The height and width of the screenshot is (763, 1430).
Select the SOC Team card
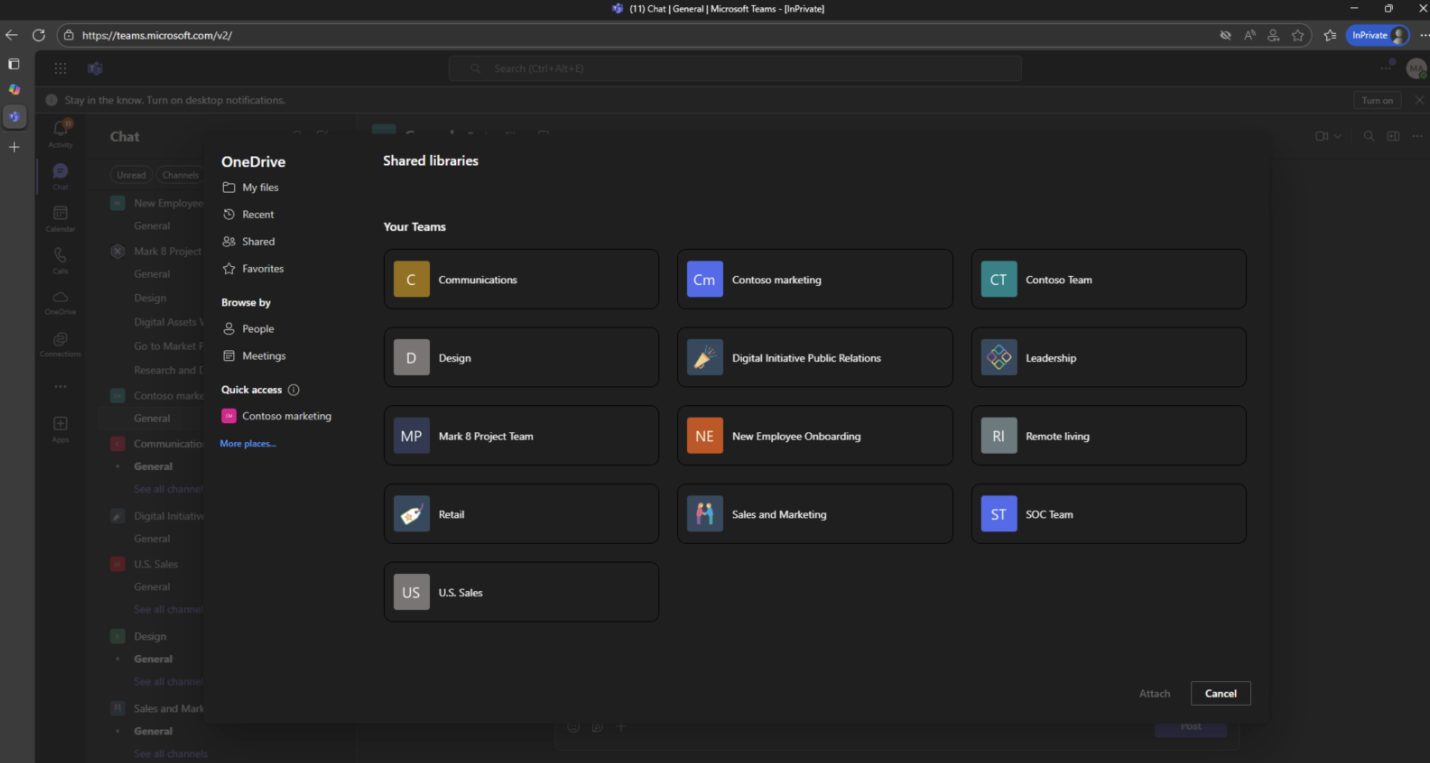coord(1109,514)
